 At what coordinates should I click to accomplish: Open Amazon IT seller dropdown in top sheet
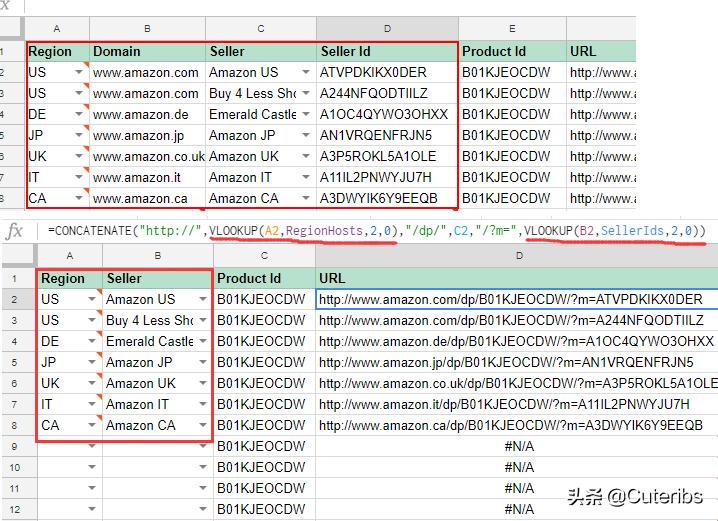[306, 177]
